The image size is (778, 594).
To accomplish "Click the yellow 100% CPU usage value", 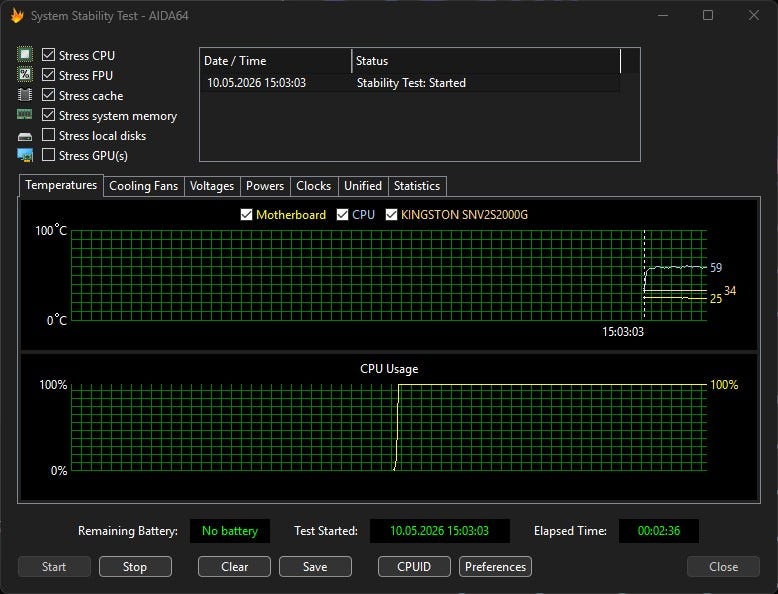I will coord(724,385).
